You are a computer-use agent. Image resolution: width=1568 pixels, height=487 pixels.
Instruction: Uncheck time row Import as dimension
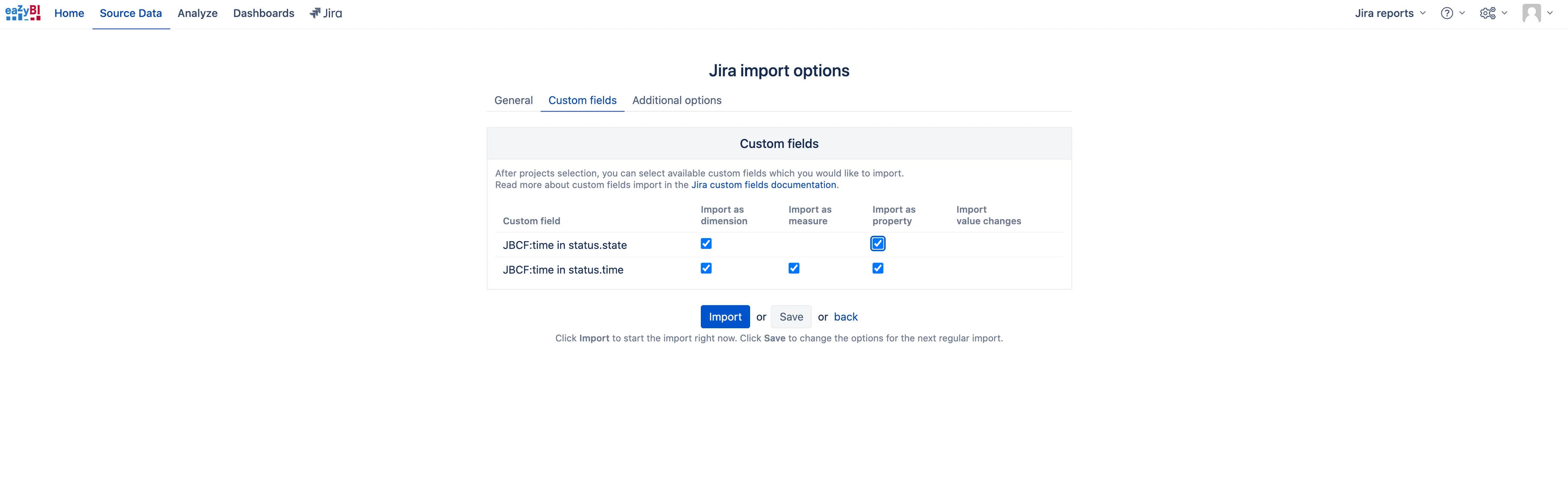(x=706, y=268)
